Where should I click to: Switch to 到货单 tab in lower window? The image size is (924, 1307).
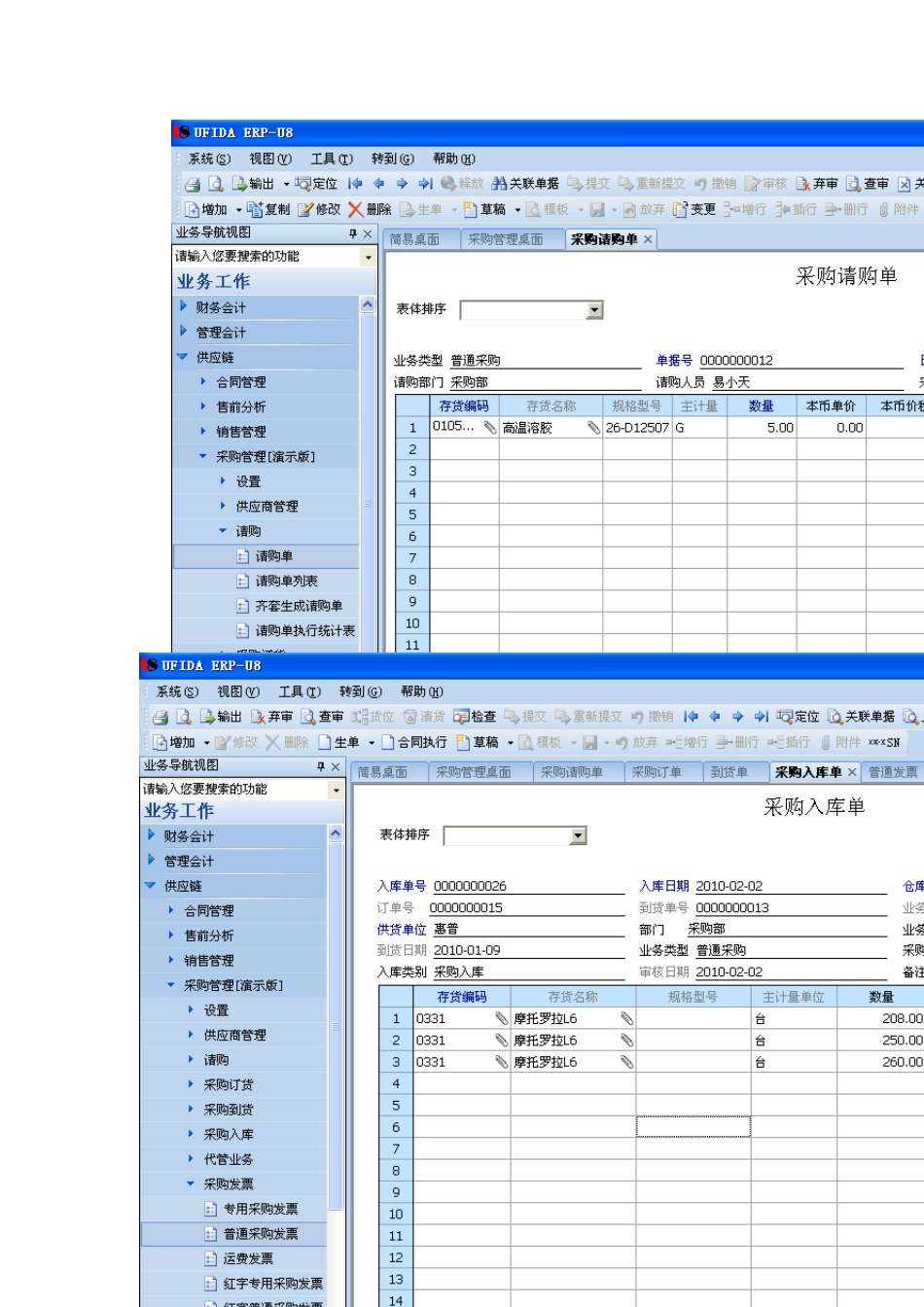click(729, 772)
